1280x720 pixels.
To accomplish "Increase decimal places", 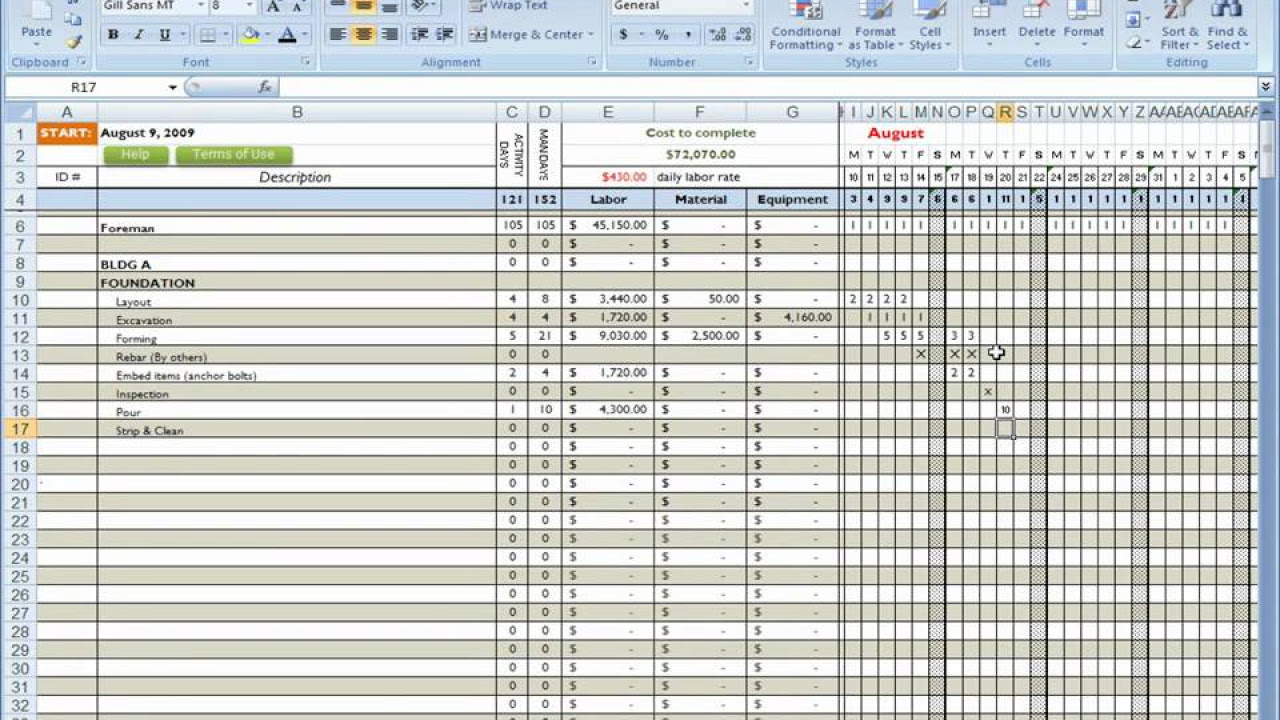I will tap(716, 35).
